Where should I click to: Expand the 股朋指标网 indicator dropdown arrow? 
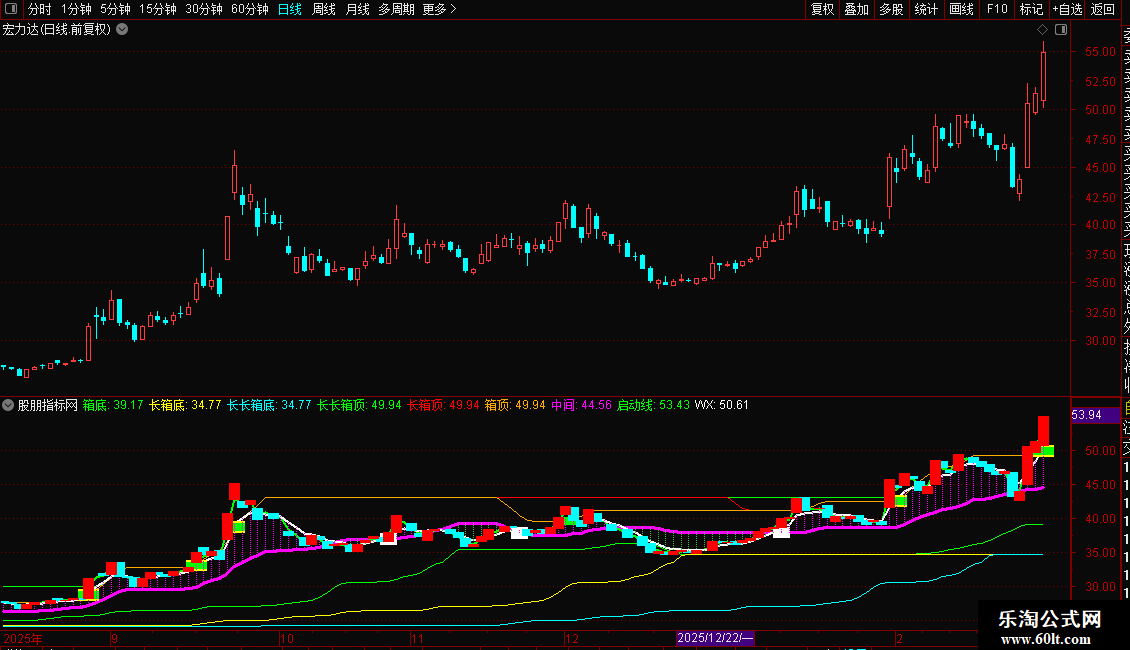(9, 405)
